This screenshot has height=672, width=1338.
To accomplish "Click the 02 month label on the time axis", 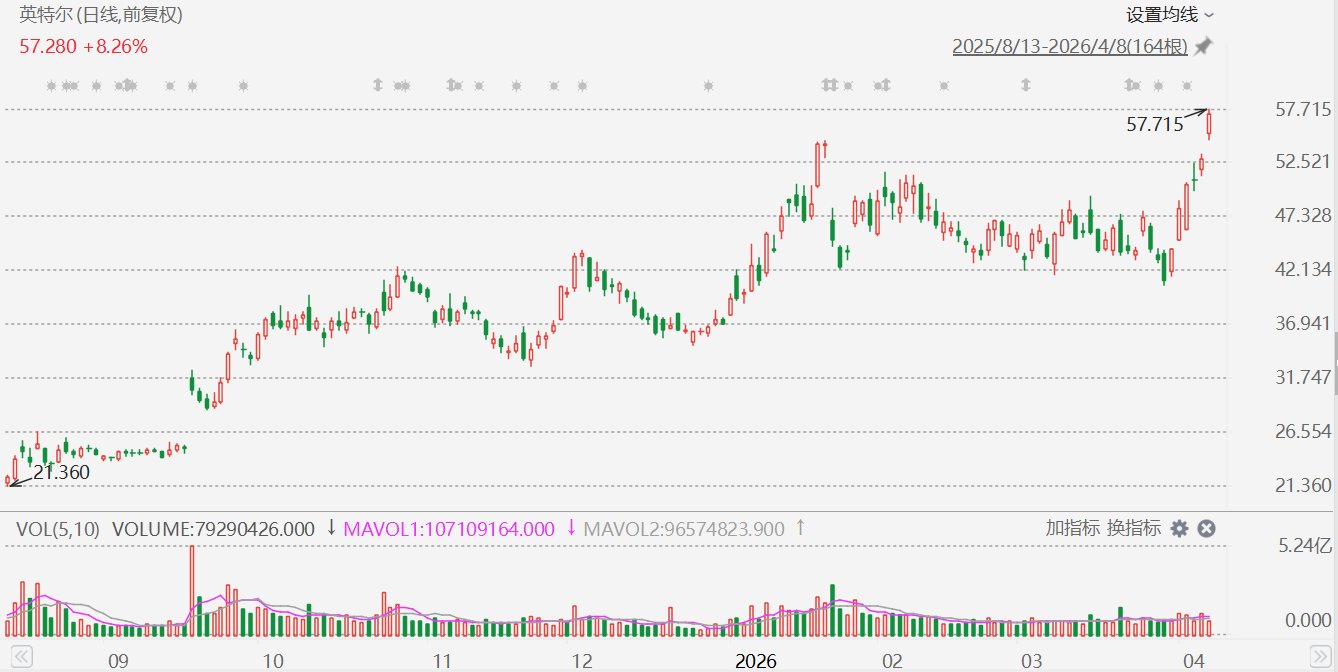I will (x=892, y=661).
